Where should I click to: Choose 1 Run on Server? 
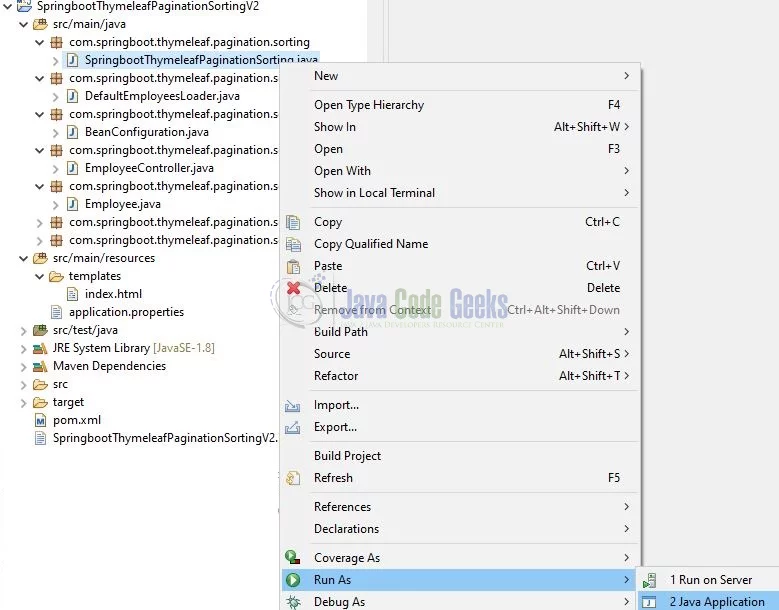(x=709, y=580)
